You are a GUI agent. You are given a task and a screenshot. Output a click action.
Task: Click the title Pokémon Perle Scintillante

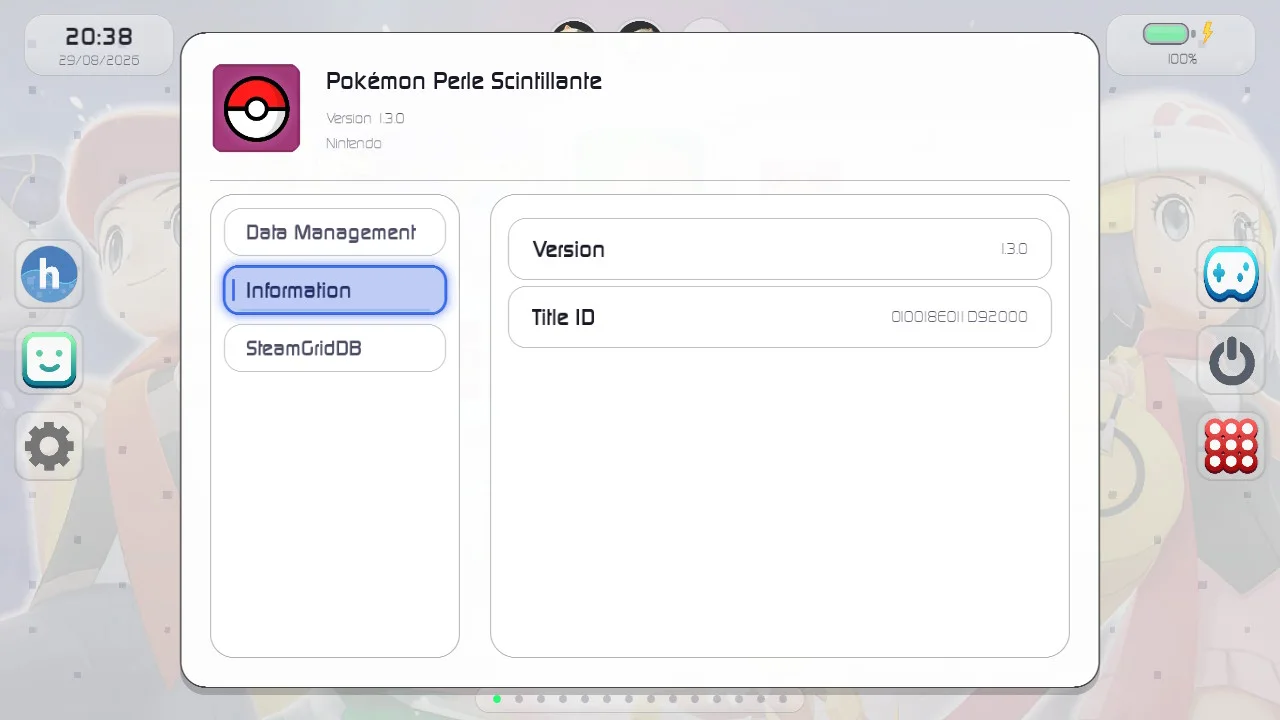pyautogui.click(x=464, y=82)
